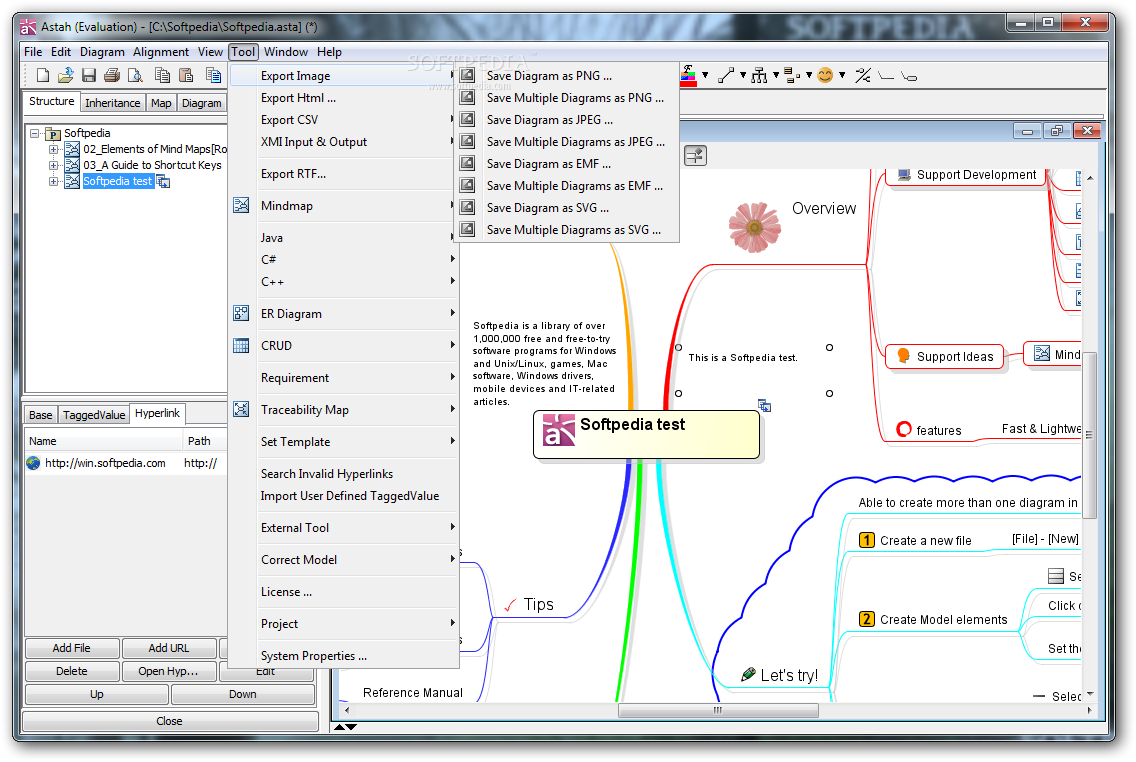Switch to the Inheritance tab

pyautogui.click(x=112, y=103)
